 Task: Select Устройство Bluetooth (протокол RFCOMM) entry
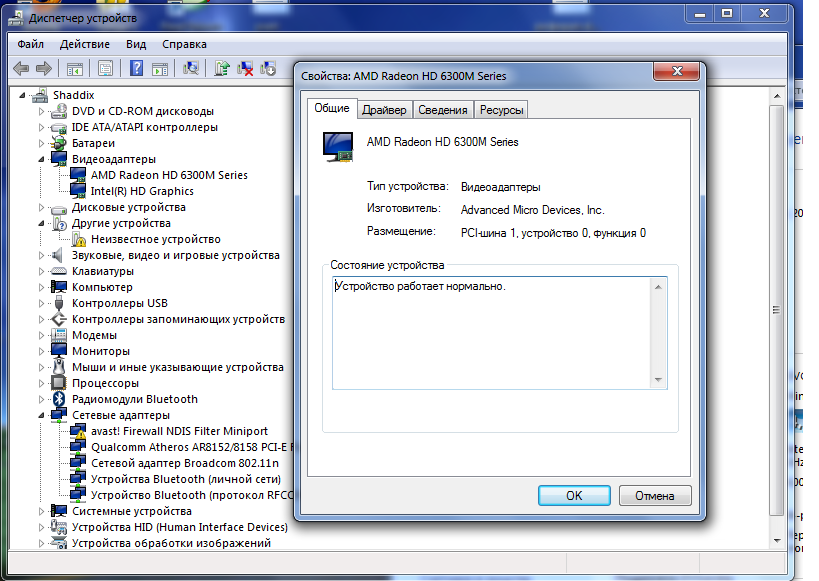[192, 495]
